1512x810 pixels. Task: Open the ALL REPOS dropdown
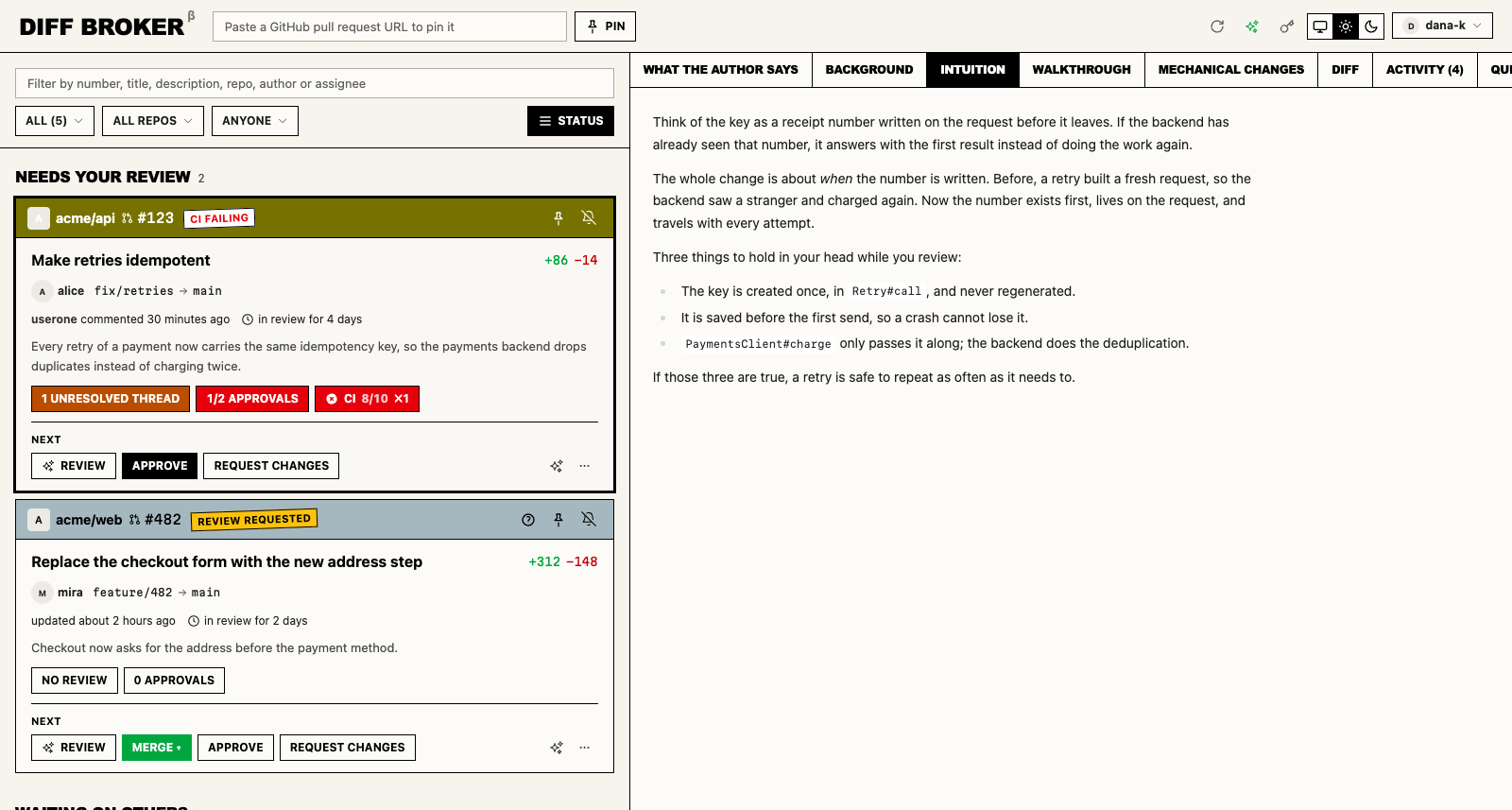tap(153, 121)
